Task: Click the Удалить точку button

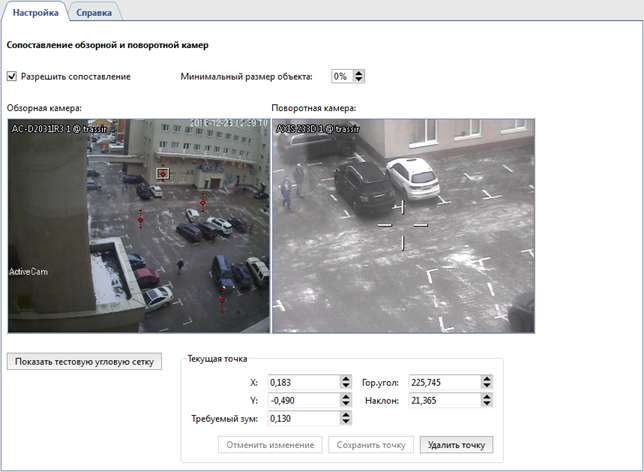Action: (x=456, y=444)
